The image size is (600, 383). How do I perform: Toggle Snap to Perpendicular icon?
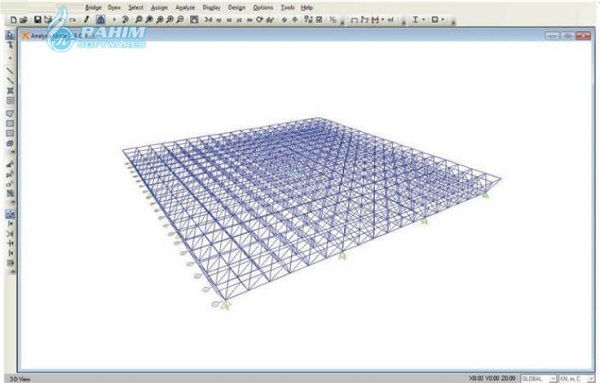(x=10, y=243)
